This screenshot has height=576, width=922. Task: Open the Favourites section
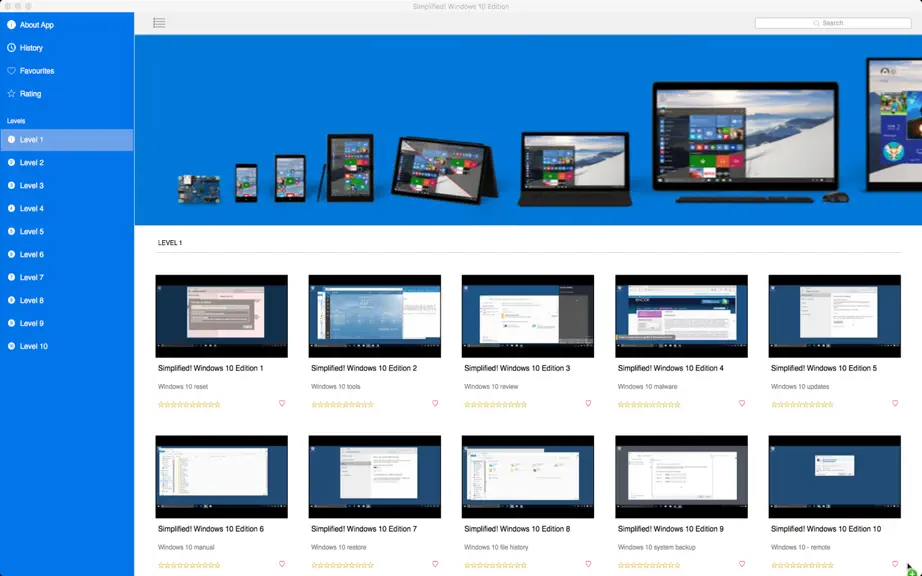[x=66, y=71]
